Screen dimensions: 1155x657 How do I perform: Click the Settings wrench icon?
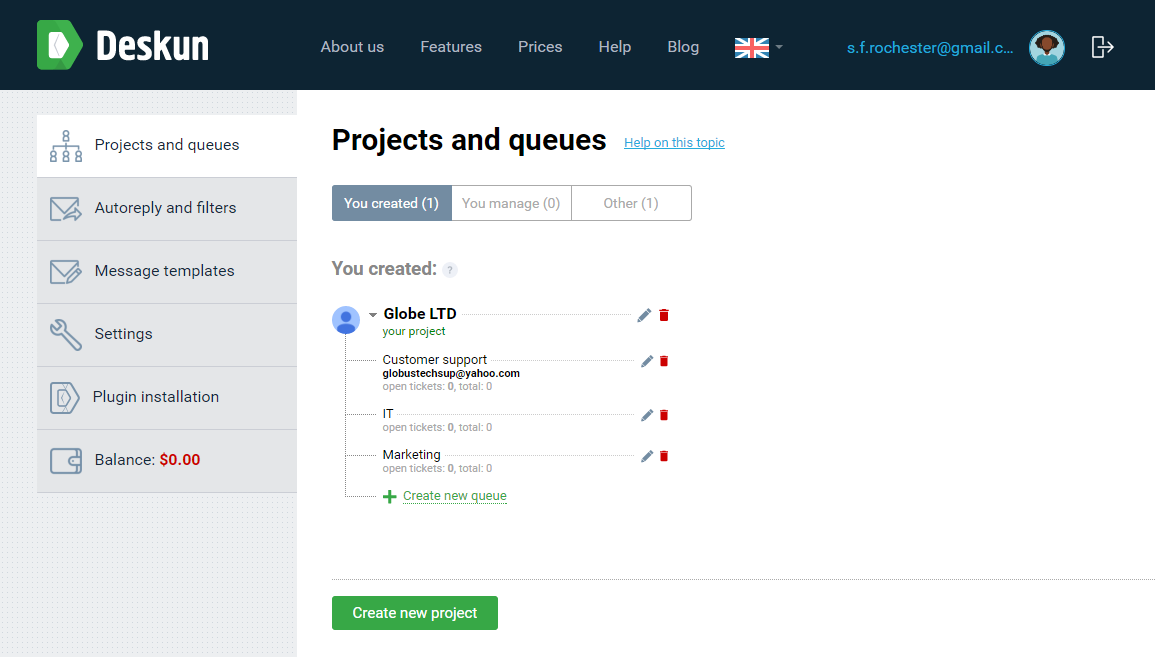pos(66,334)
